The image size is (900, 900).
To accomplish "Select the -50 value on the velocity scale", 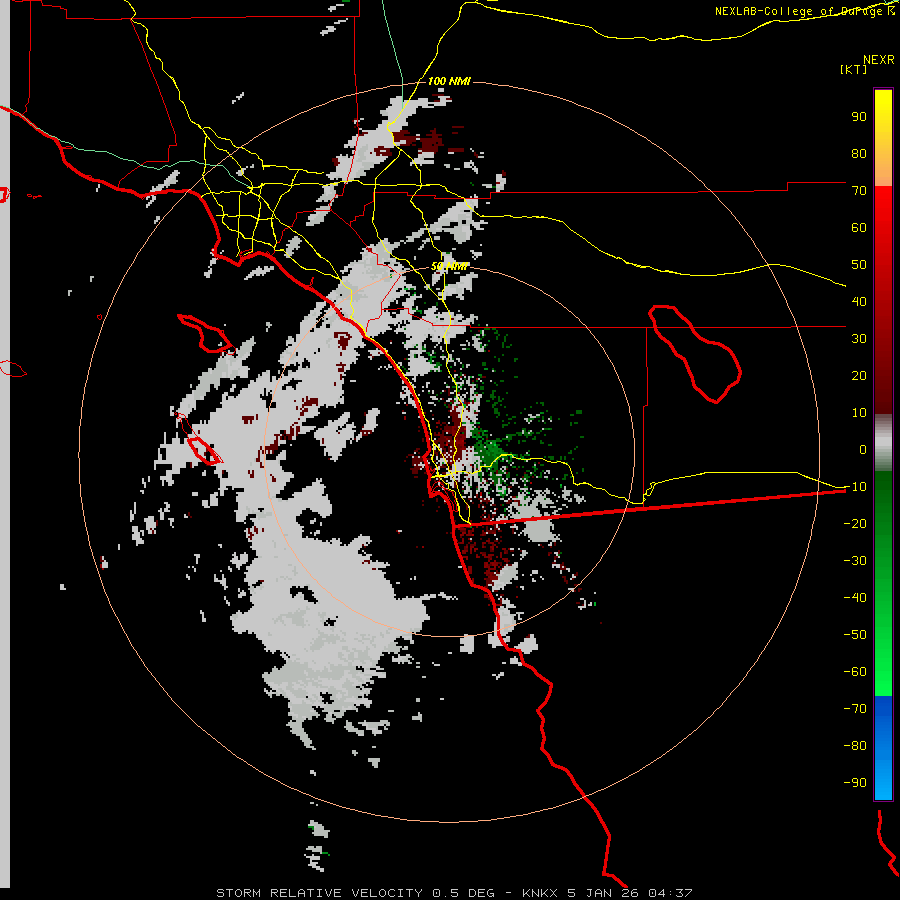I will [x=855, y=635].
